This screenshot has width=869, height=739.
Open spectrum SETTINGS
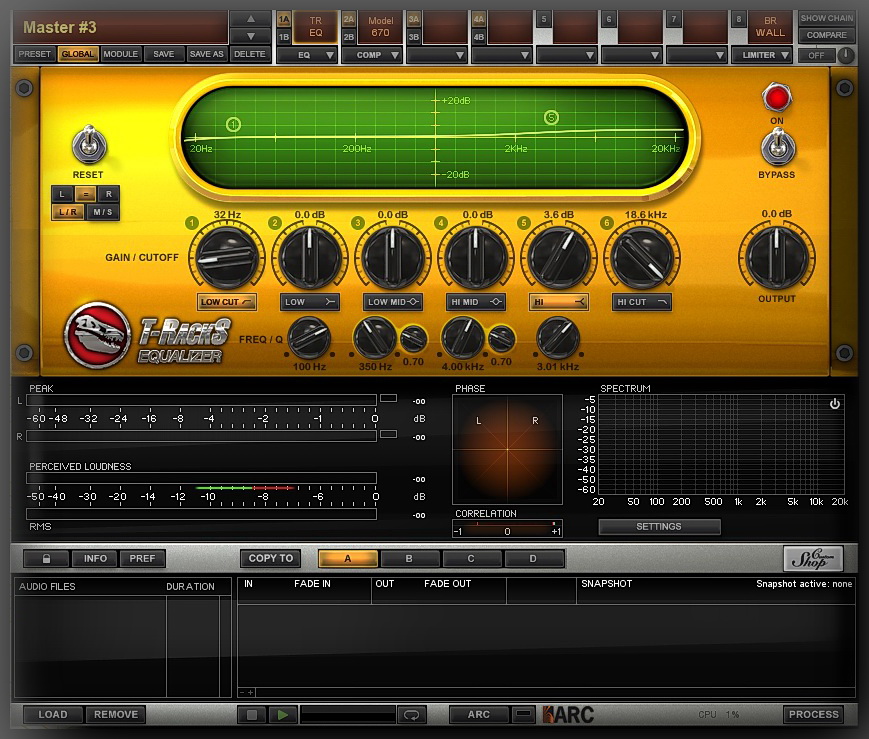pos(659,527)
